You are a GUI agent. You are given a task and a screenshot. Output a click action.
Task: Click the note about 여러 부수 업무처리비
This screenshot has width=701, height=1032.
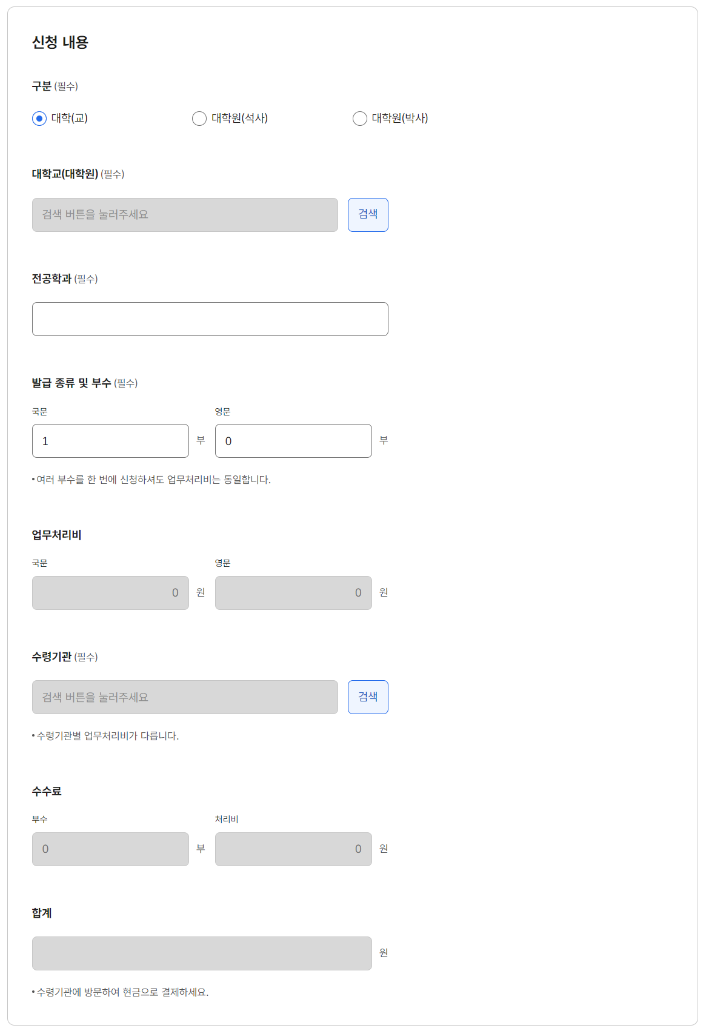pyautogui.click(x=151, y=480)
